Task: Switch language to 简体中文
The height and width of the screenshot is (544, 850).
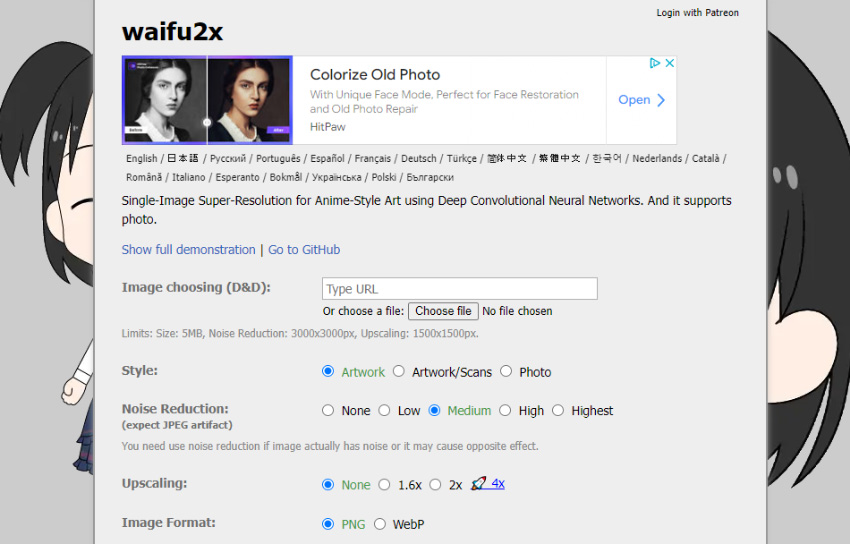Action: coord(507,158)
